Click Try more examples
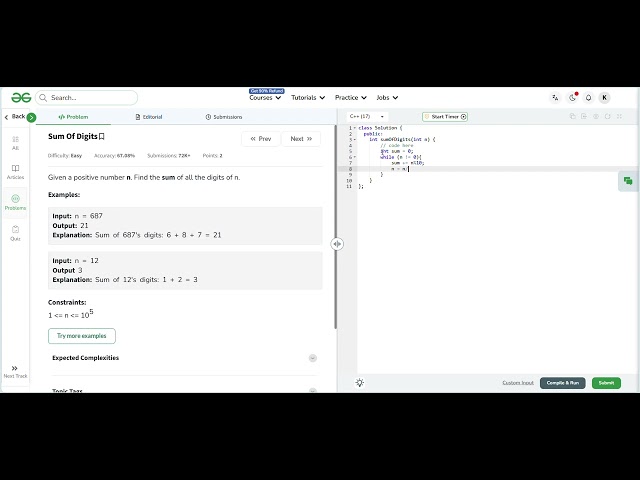Viewport: 640px width, 480px height. pos(82,336)
